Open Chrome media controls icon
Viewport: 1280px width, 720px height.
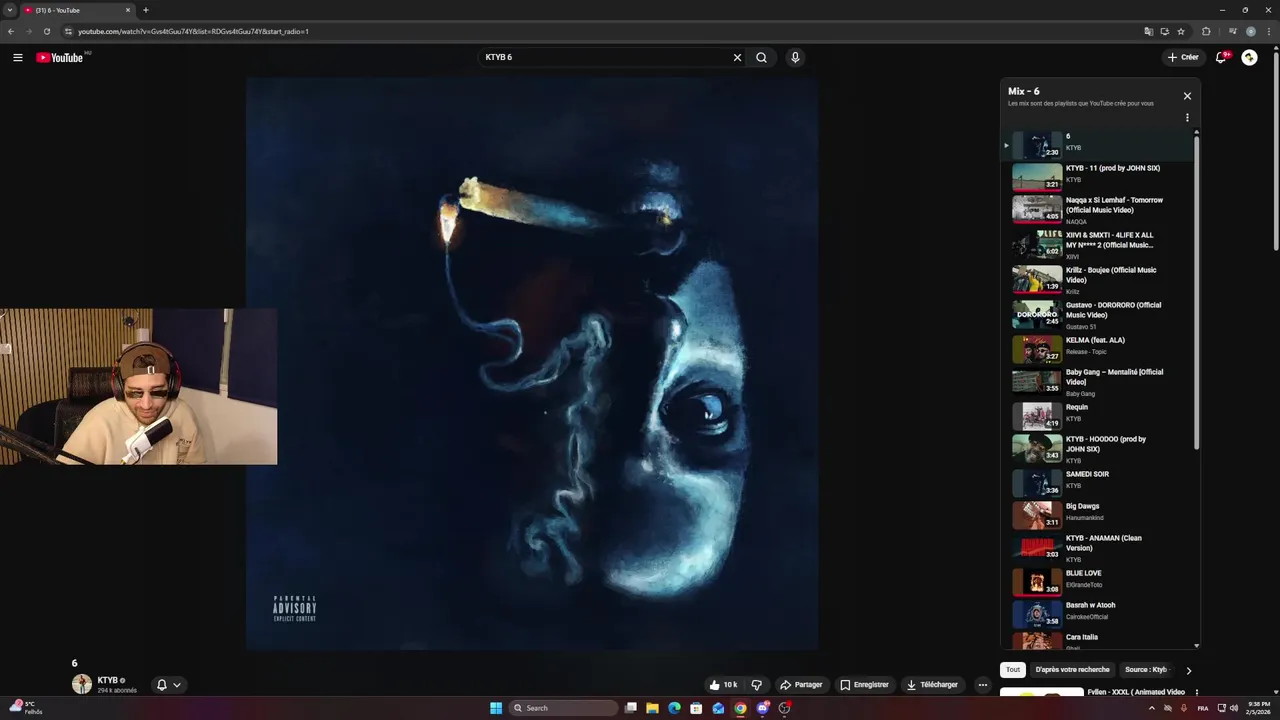pyautogui.click(x=1233, y=31)
